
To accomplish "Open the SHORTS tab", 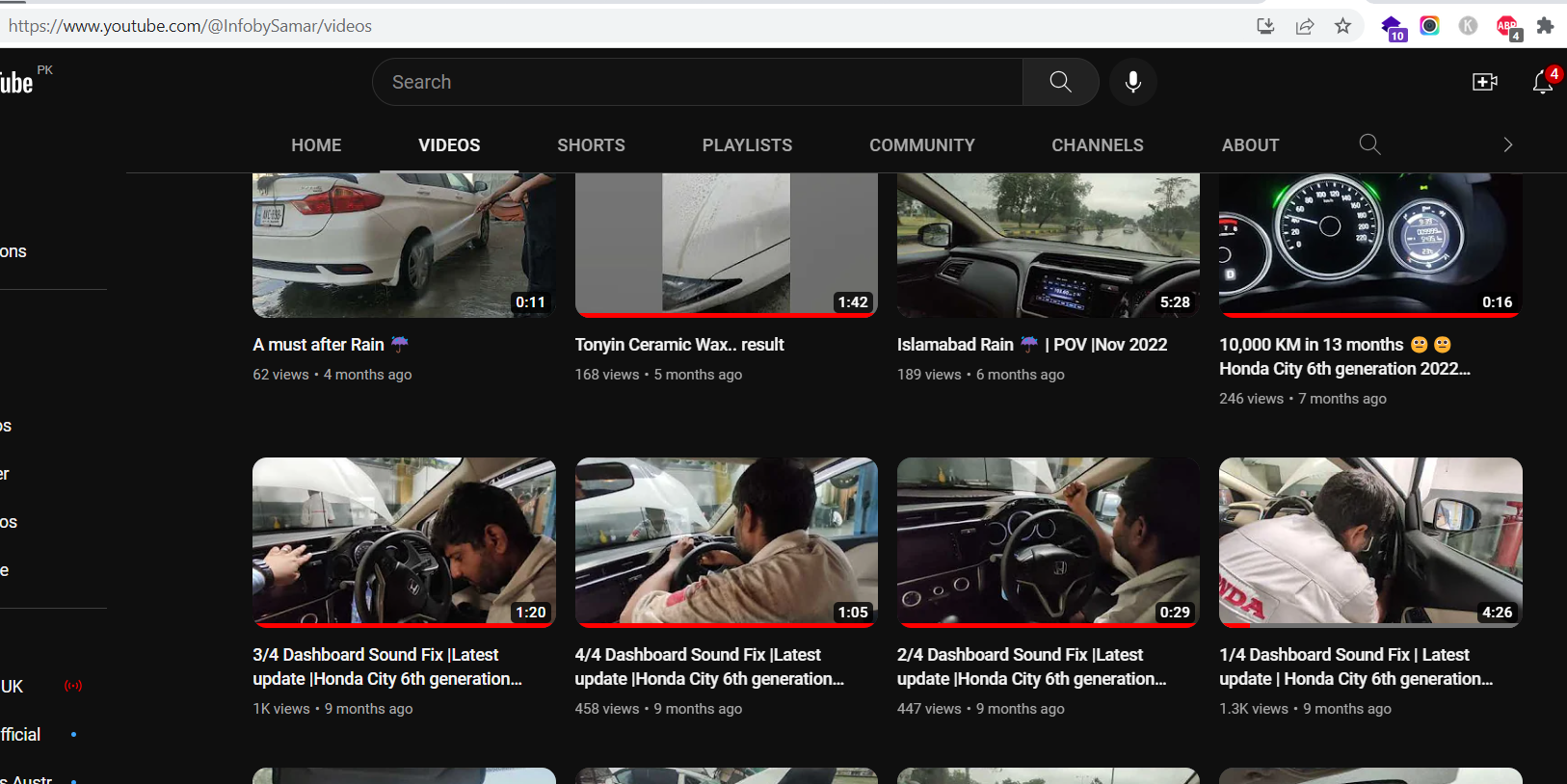I will [591, 145].
